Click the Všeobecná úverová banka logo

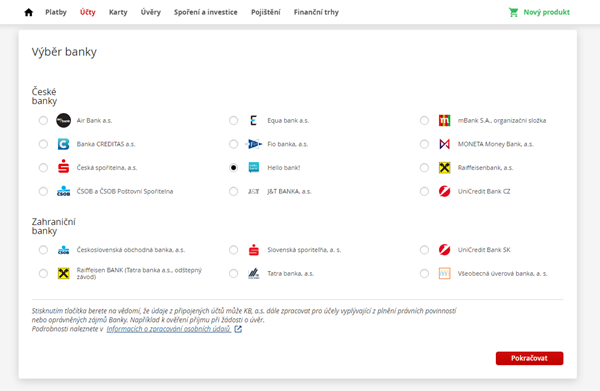tap(444, 274)
